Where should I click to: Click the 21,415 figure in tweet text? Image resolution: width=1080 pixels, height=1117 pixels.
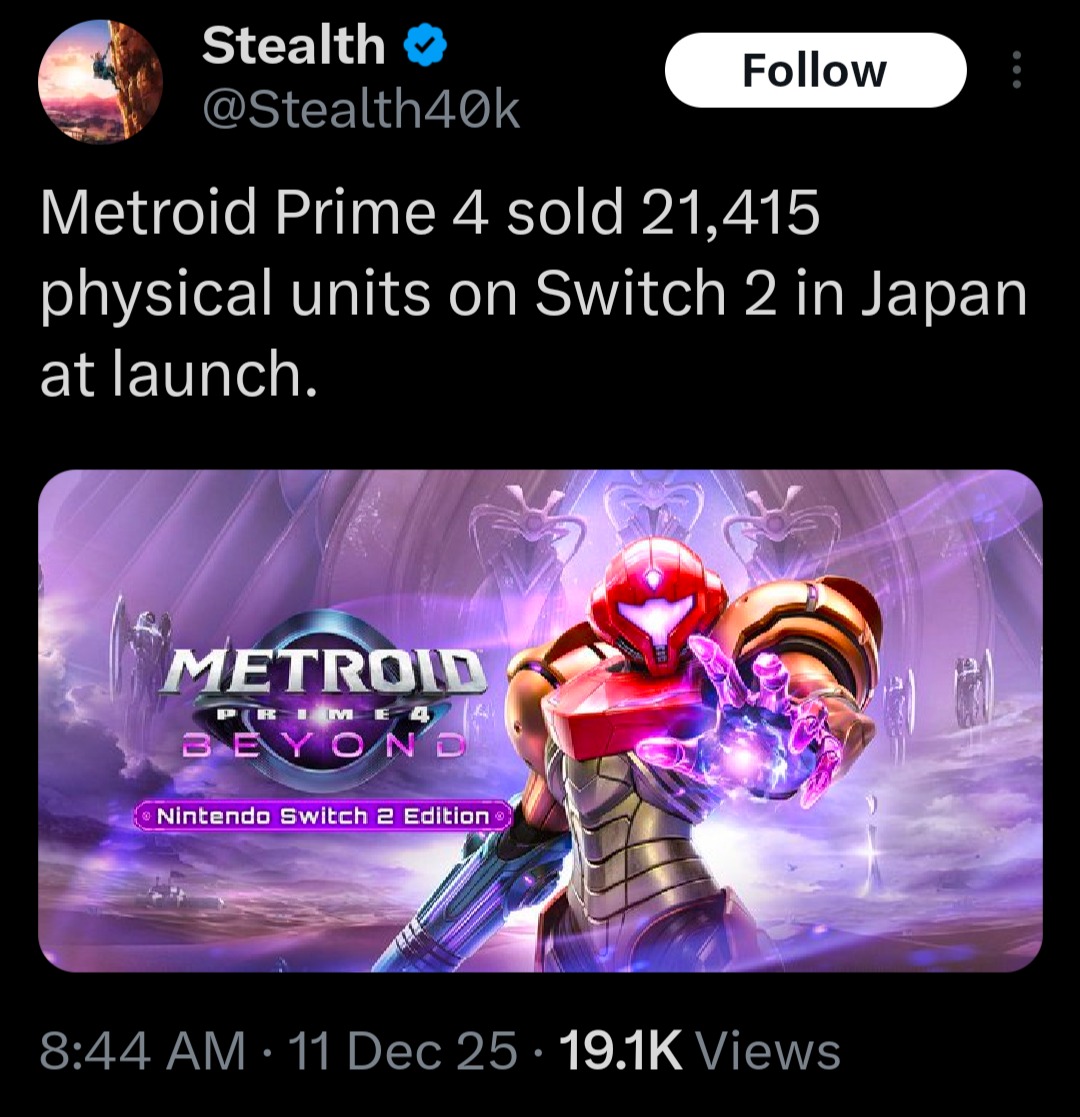click(730, 213)
